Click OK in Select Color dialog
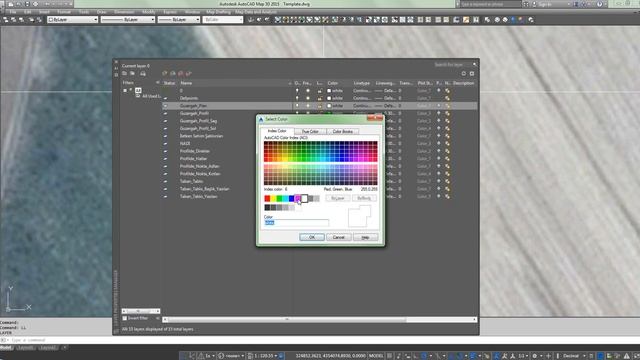 [x=312, y=237]
